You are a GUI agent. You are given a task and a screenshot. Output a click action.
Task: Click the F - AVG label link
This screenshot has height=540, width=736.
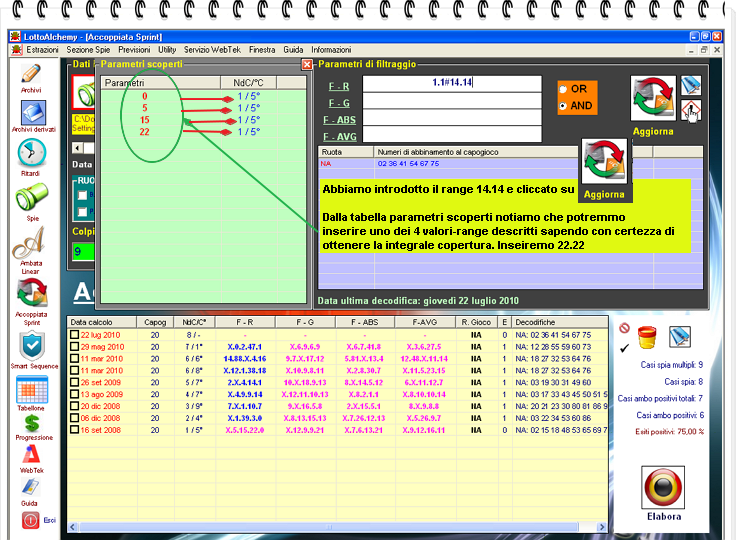[x=339, y=137]
